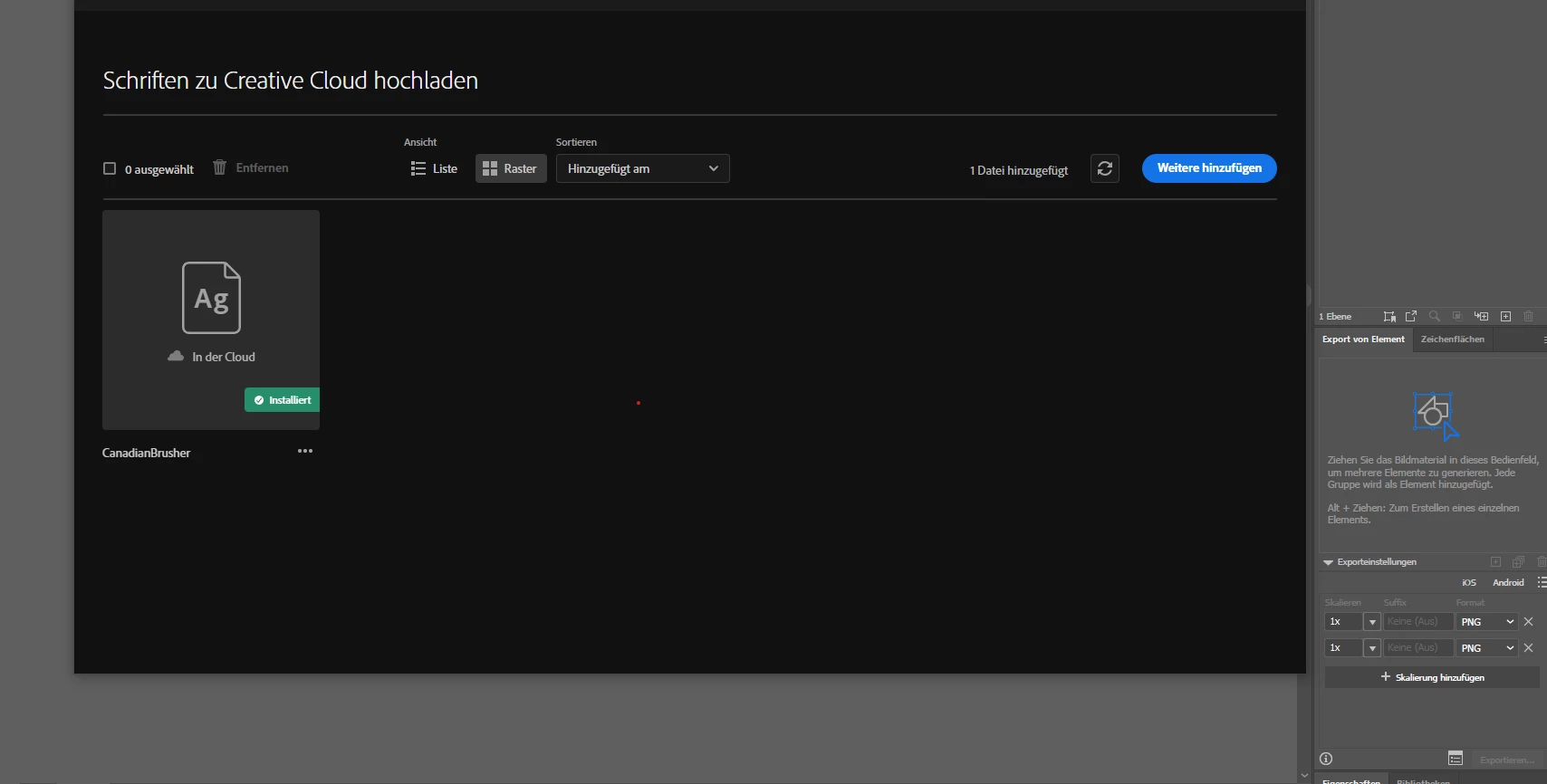
Task: Open scale dropdown arrow in second export row
Action: pos(1372,648)
